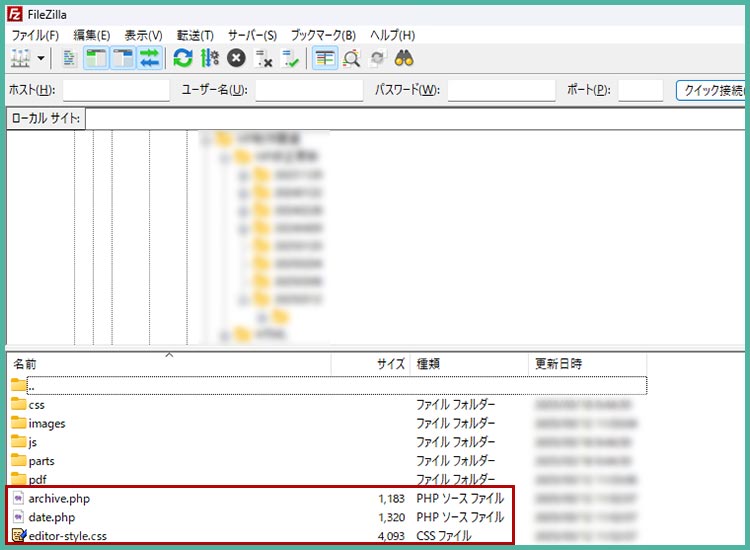
Task: Click the css folder icon
Action: pyautogui.click(x=19, y=404)
